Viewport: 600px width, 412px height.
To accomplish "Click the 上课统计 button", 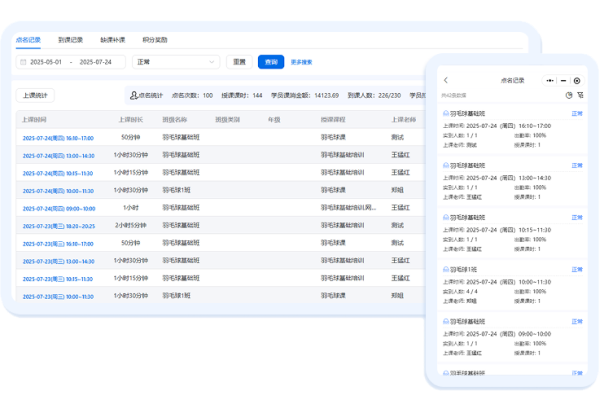I will [x=39, y=95].
